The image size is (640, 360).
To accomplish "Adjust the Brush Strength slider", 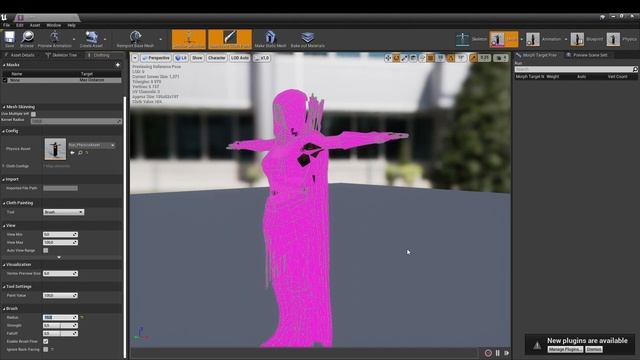I will point(60,326).
